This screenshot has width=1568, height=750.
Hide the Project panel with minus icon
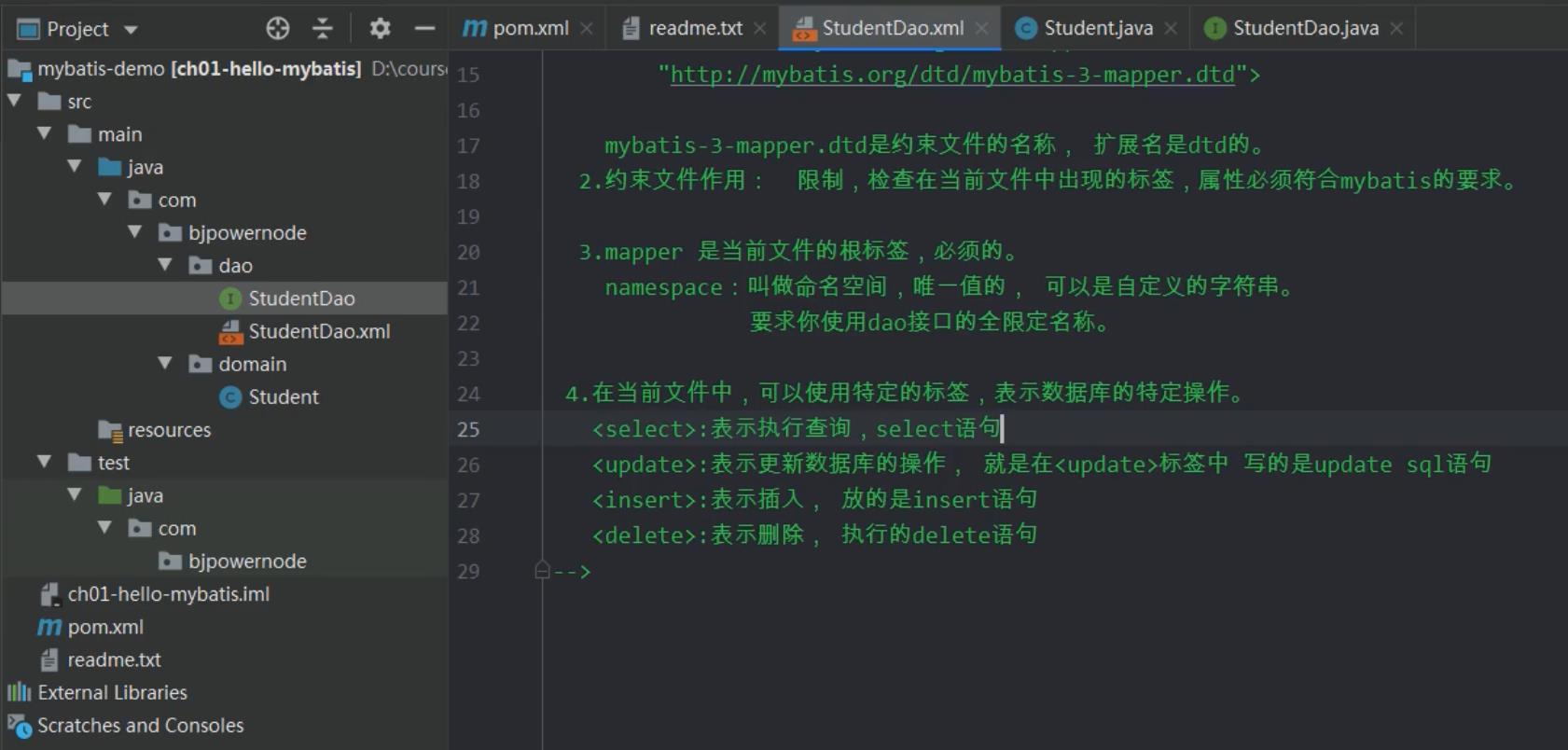coord(424,29)
